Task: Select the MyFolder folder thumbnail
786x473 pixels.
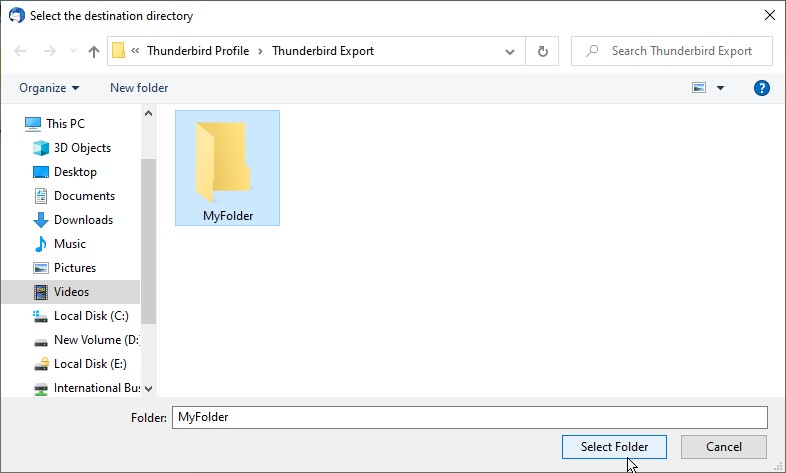Action: [x=227, y=167]
